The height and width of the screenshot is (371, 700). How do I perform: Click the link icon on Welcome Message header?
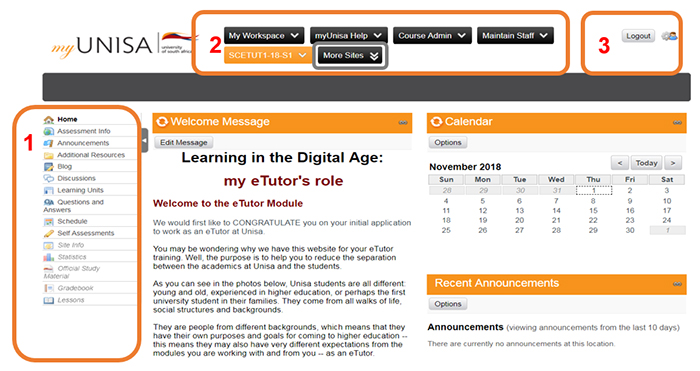[x=403, y=122]
